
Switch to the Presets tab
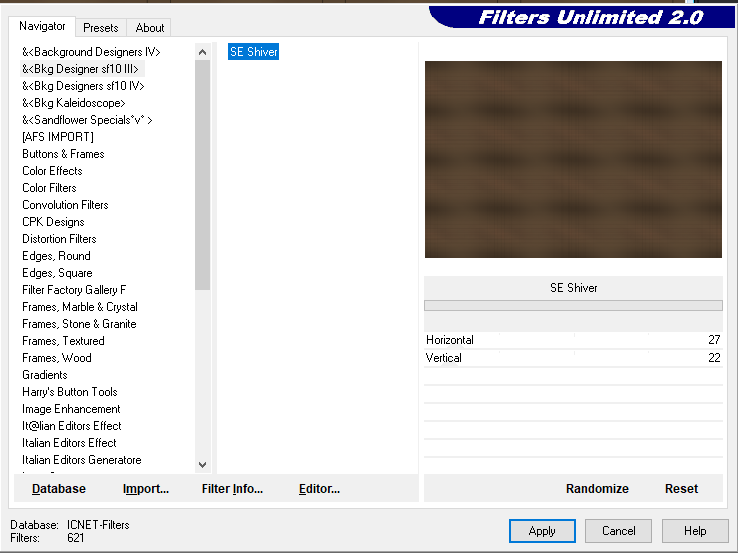pyautogui.click(x=100, y=28)
